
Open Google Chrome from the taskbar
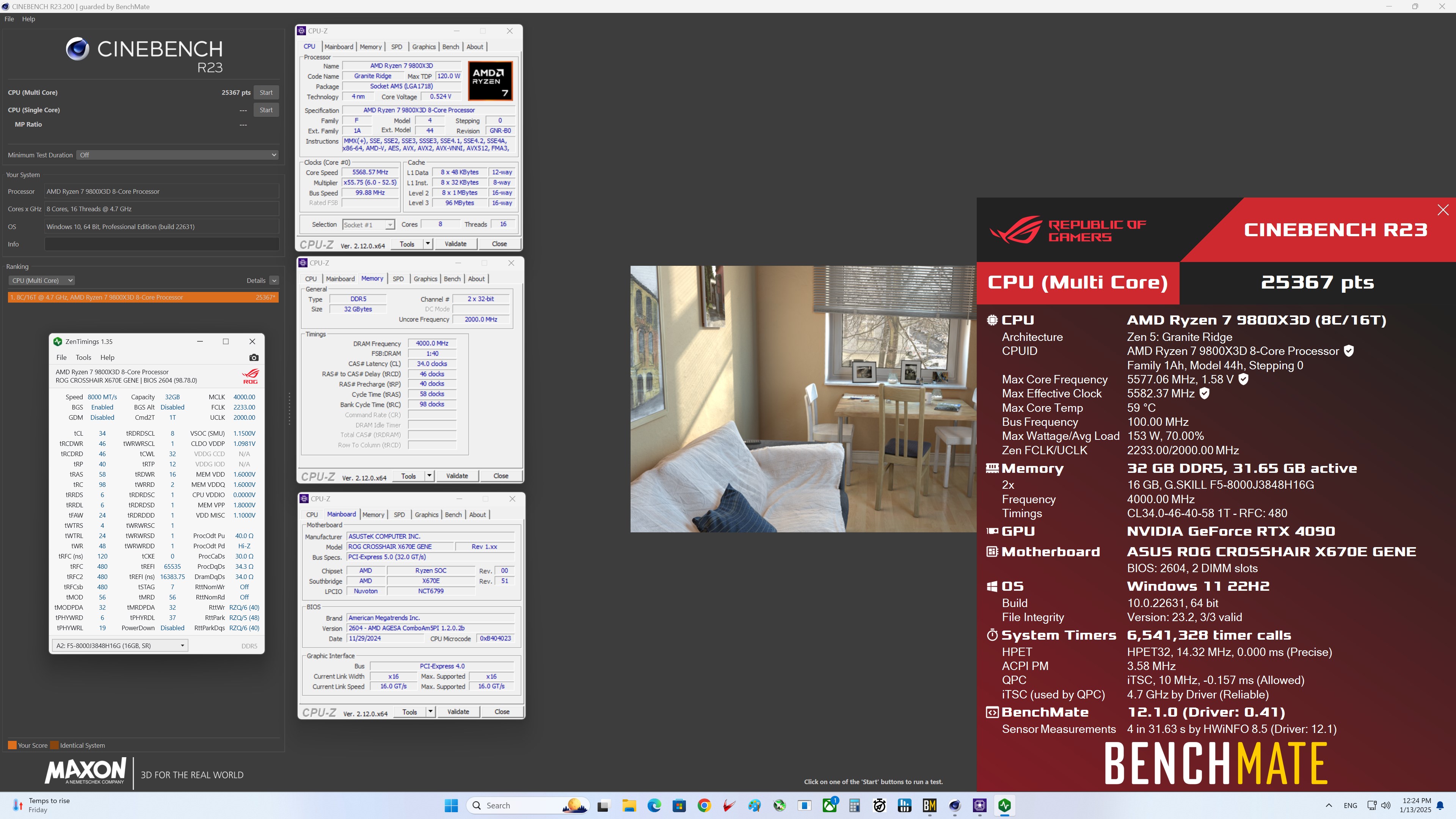tap(704, 805)
